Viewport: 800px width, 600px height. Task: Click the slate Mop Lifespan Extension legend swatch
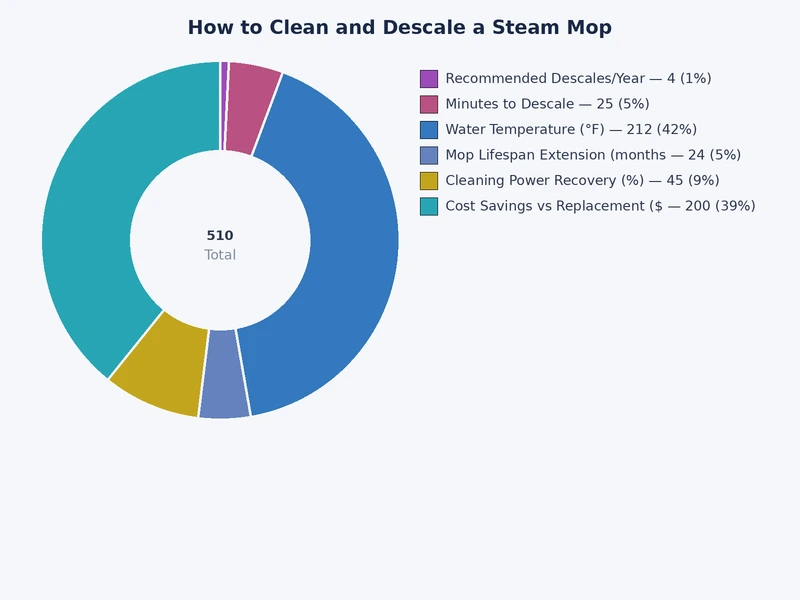tap(430, 155)
